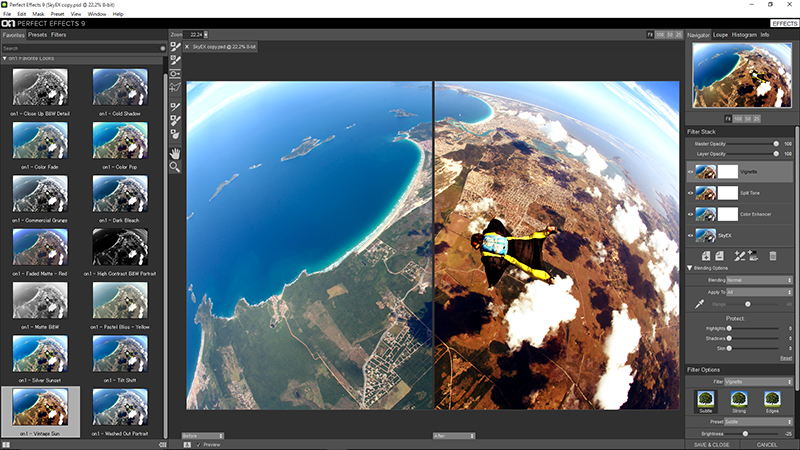
Task: Open the After view dropdown
Action: point(454,436)
